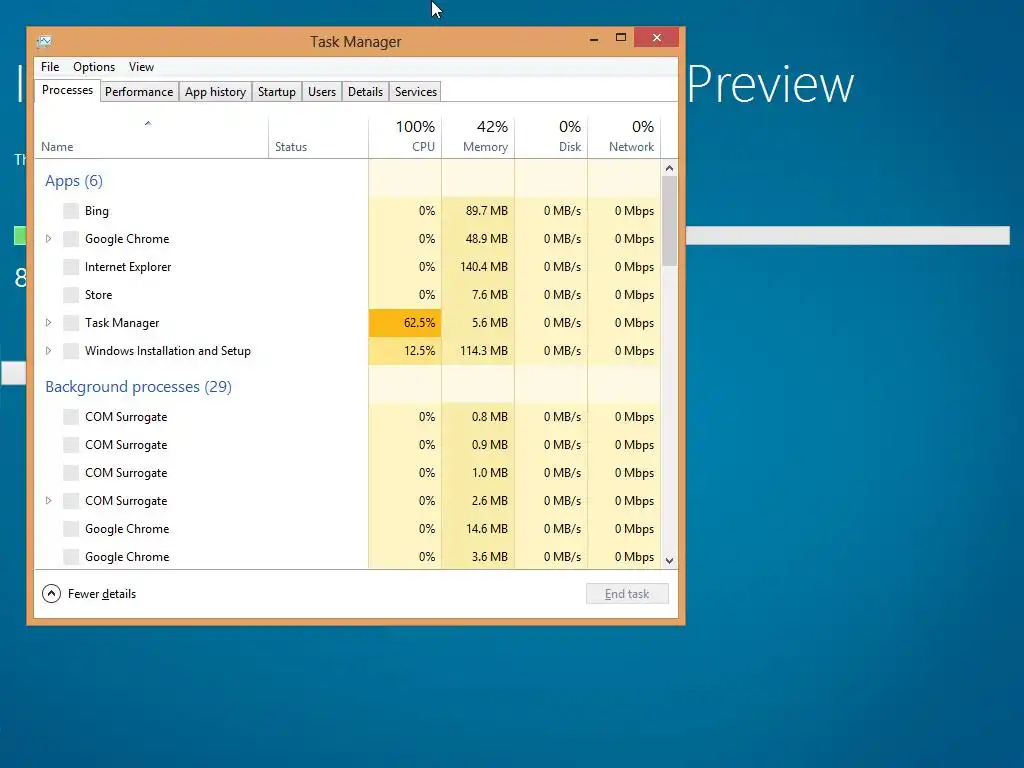Select the Bing process row
This screenshot has width=1024, height=768.
[x=347, y=211]
